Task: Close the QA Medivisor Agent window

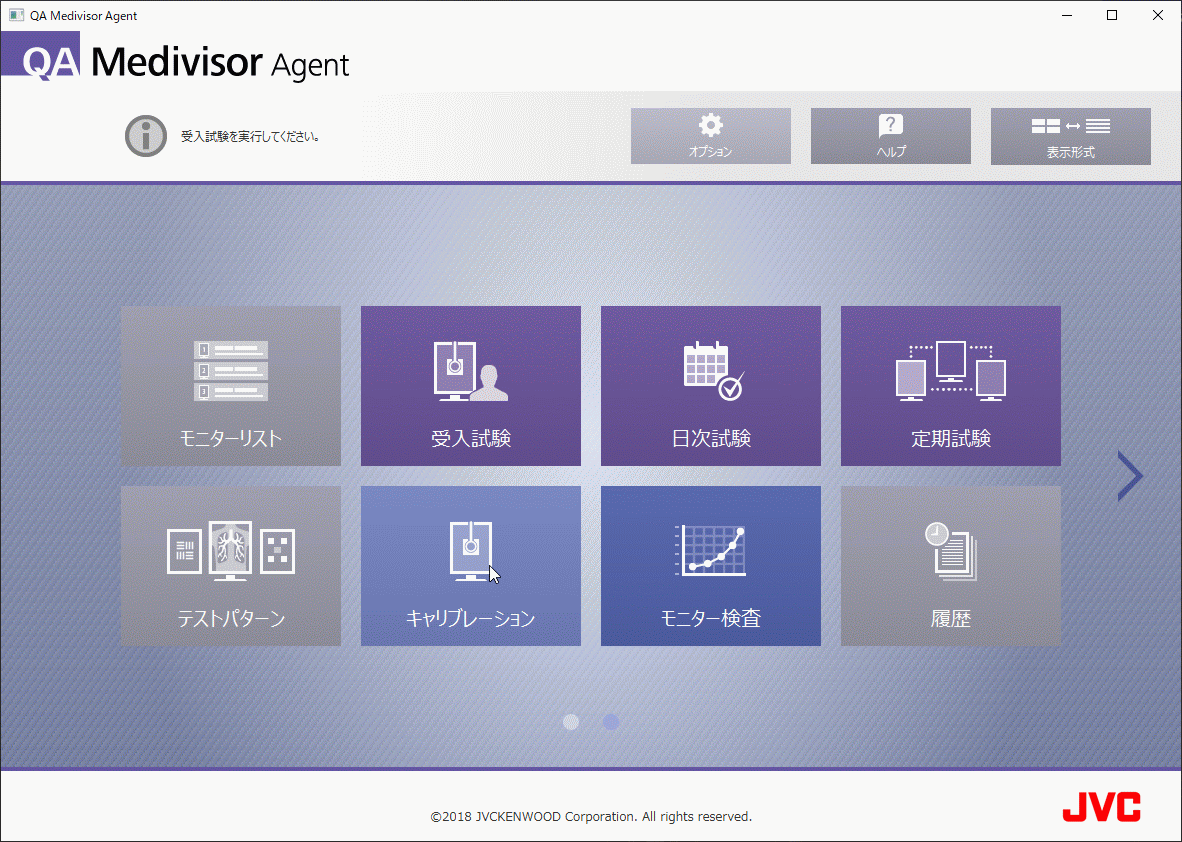Action: [x=1158, y=15]
